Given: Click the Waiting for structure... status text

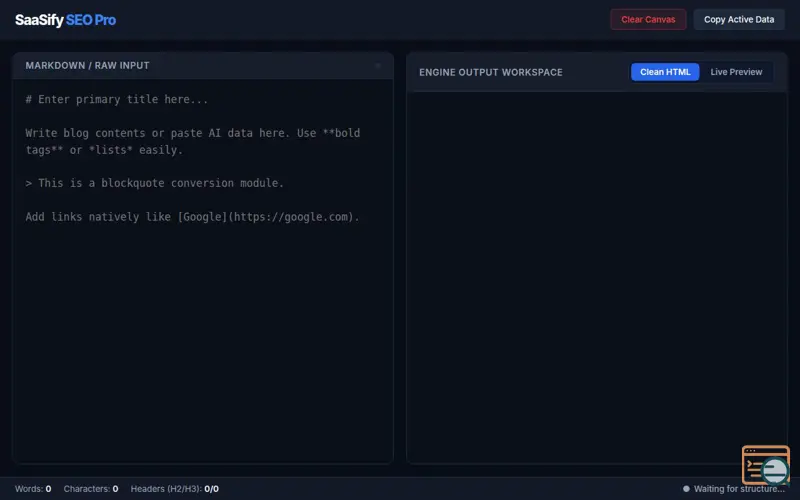Looking at the screenshot, I should coord(739,489).
